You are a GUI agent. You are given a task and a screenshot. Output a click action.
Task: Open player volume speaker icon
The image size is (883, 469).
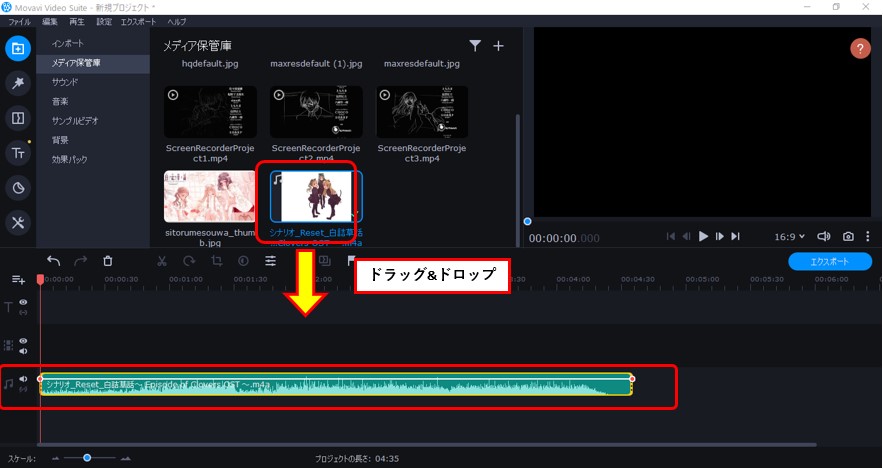pos(823,236)
